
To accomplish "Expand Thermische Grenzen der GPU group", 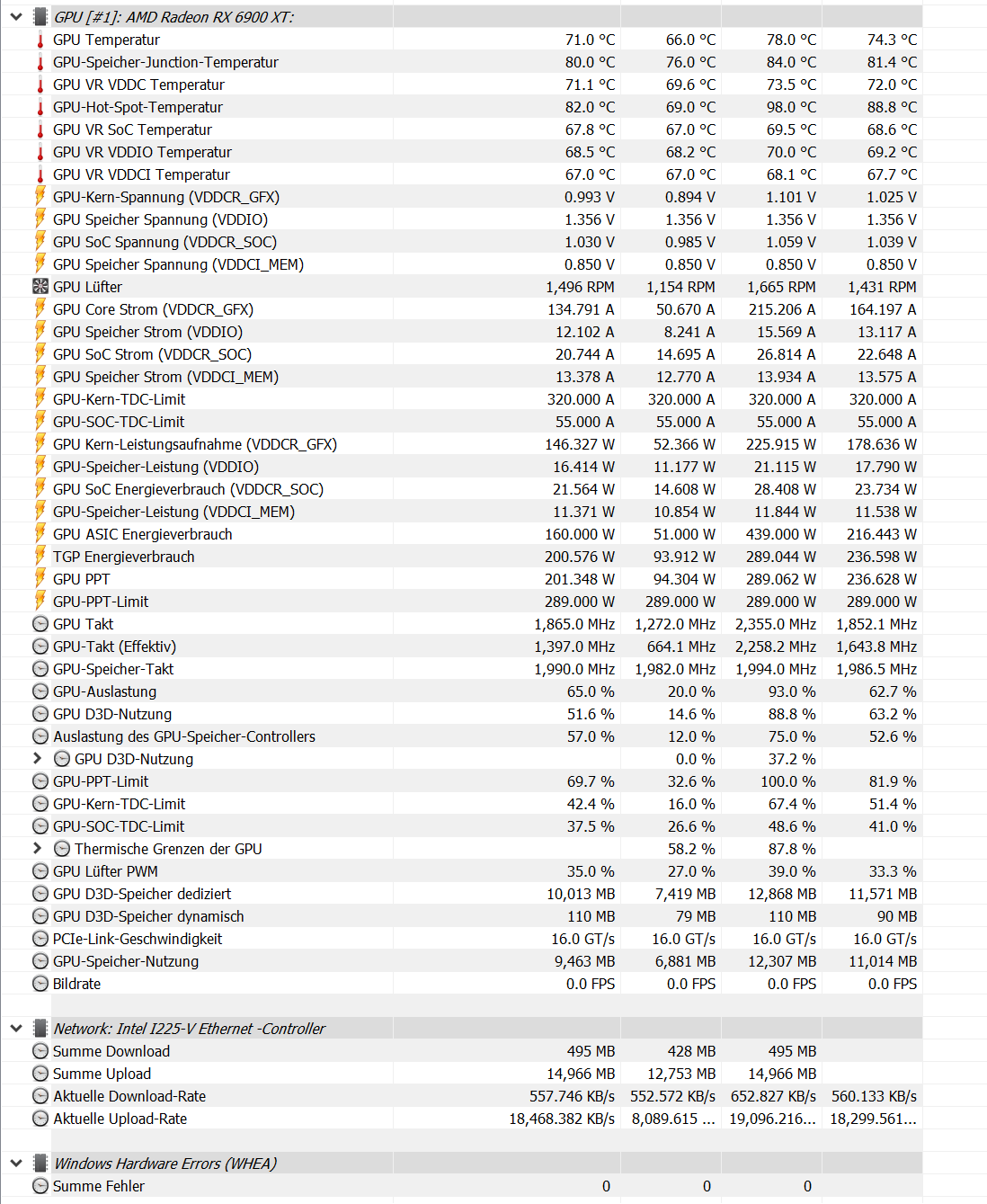I will pyautogui.click(x=38, y=849).
